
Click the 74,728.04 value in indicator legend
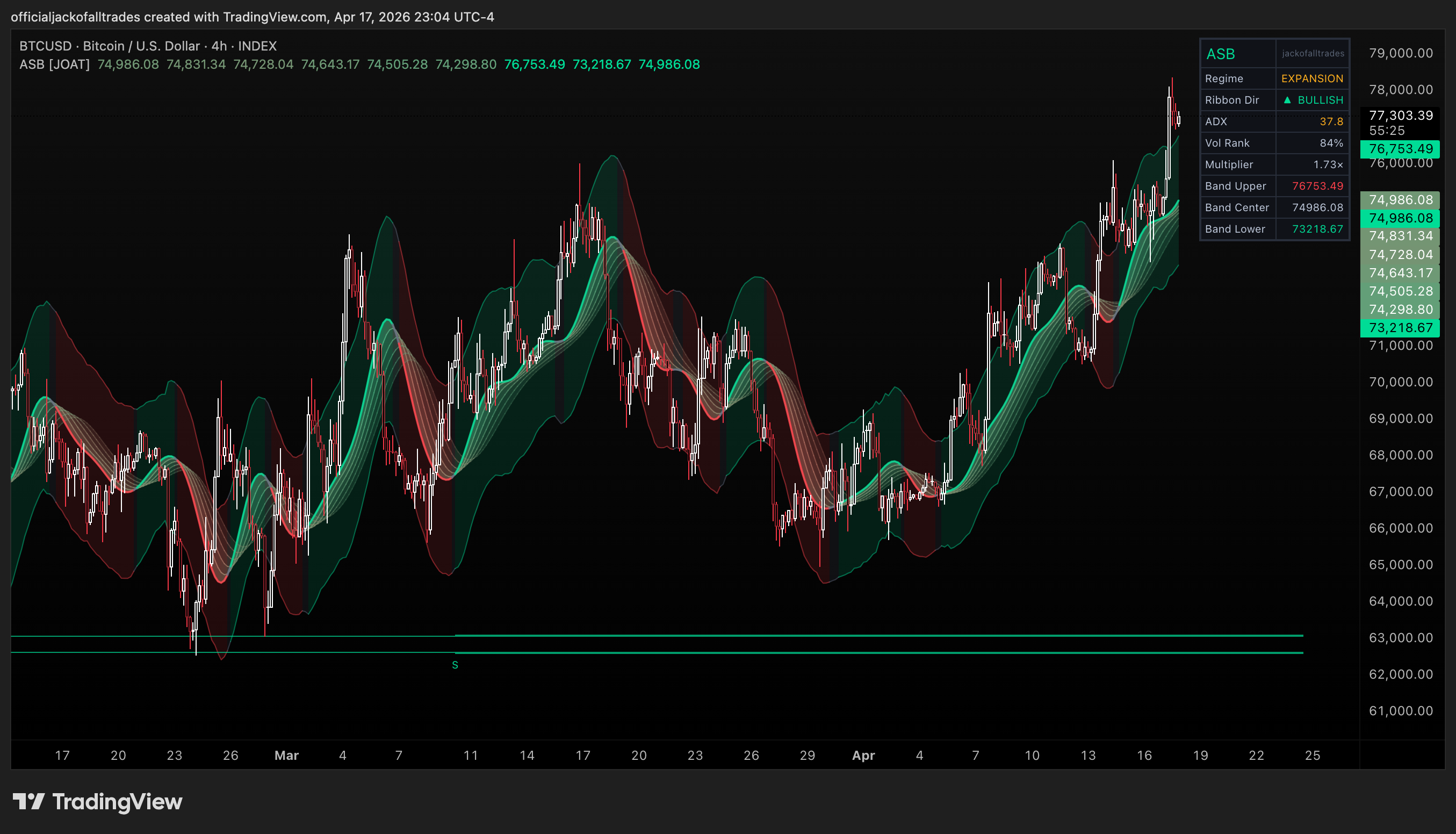coord(263,64)
